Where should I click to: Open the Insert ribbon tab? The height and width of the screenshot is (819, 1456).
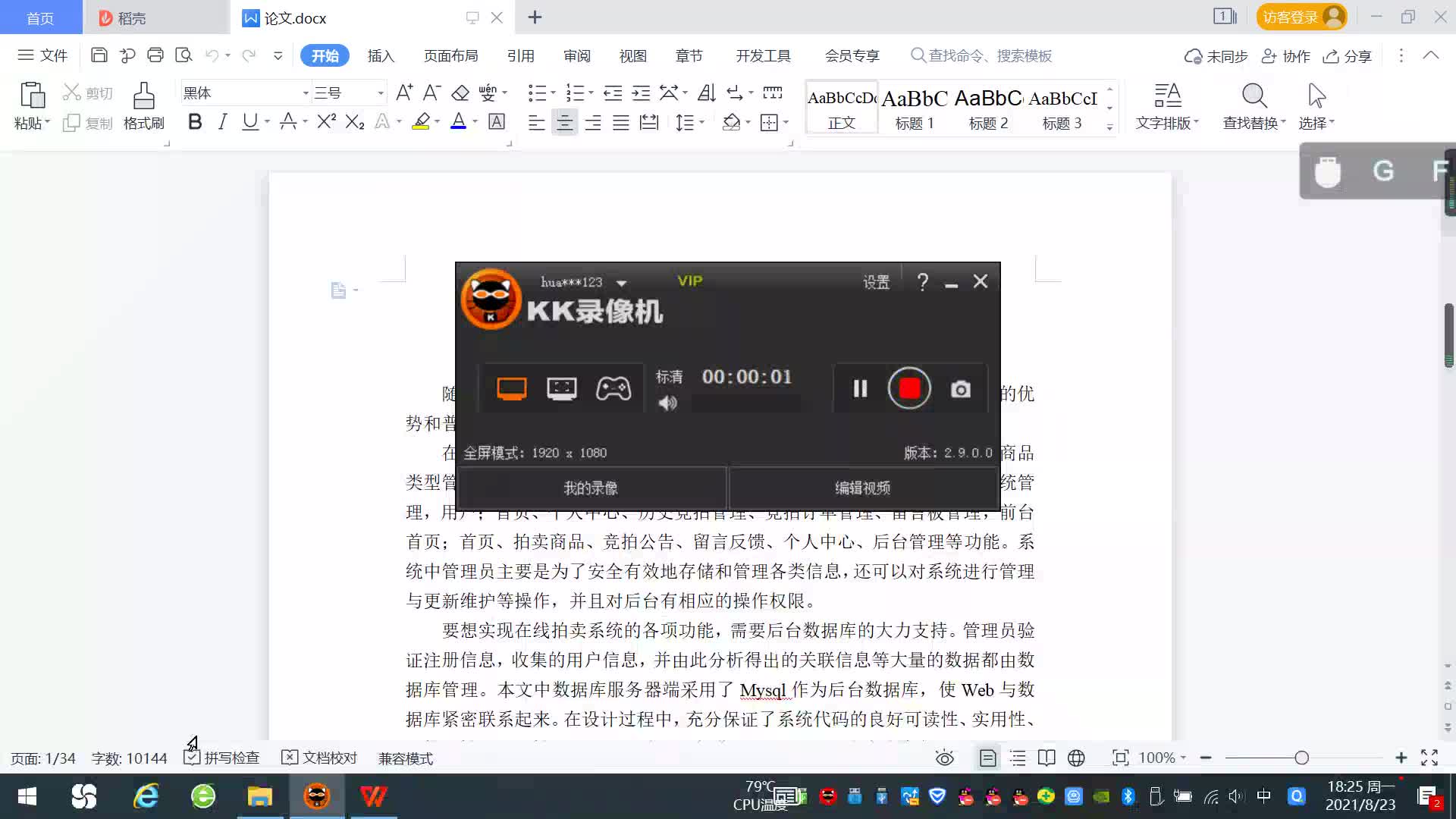click(x=381, y=55)
